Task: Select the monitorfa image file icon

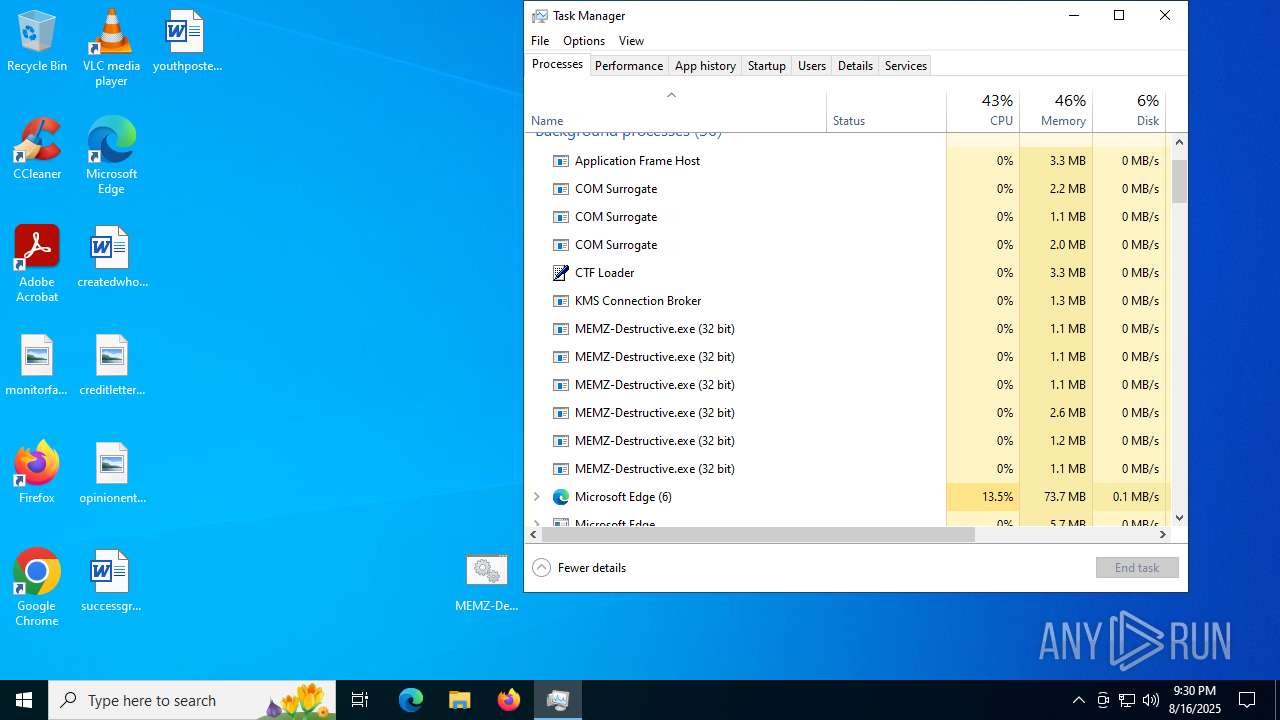Action: [x=37, y=365]
